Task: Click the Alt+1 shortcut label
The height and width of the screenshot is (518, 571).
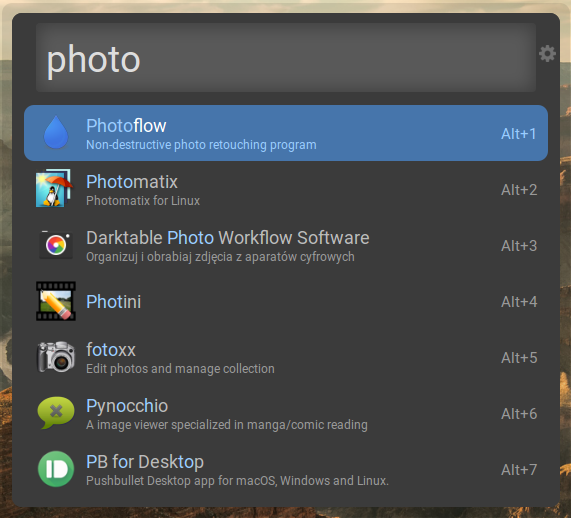Action: [519, 134]
